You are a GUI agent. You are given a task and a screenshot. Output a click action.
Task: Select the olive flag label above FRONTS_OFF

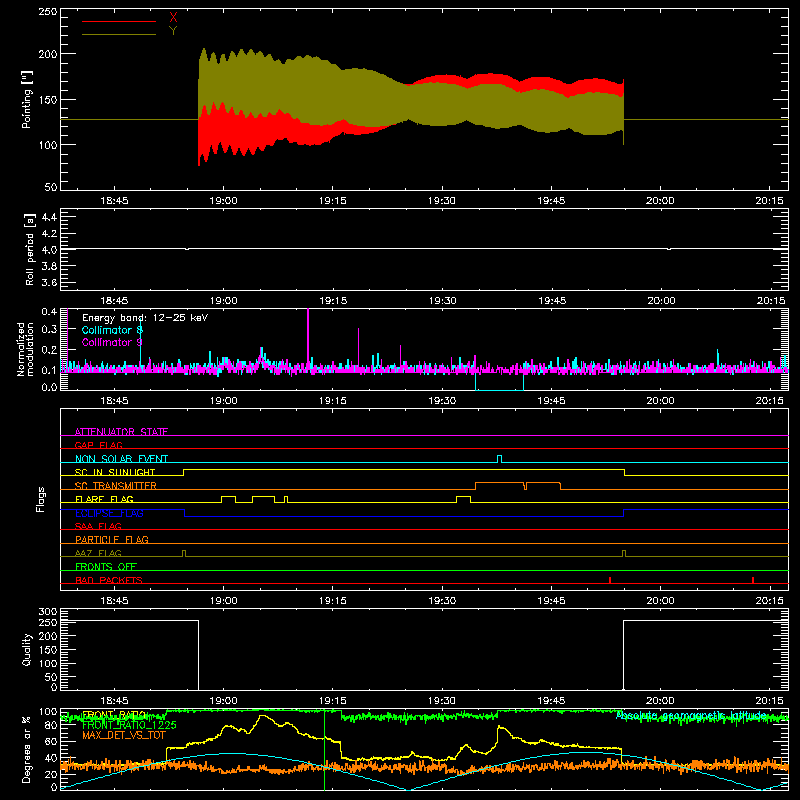(98, 553)
